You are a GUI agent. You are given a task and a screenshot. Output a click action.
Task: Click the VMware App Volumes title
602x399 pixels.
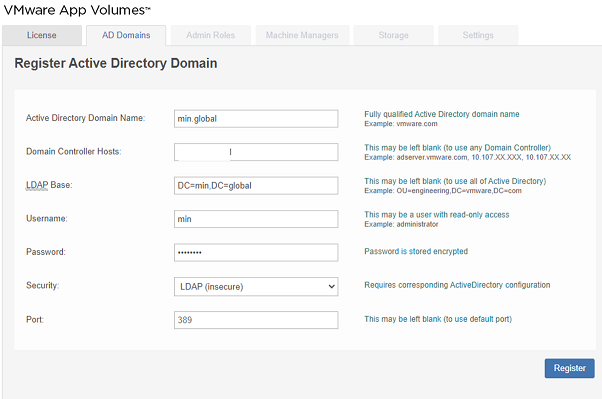click(77, 10)
